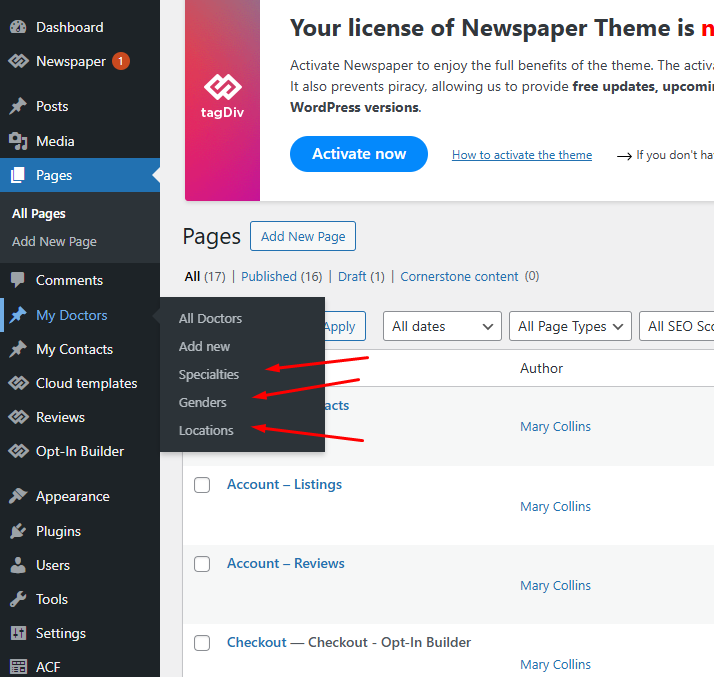Open the Account – Reviews page link
The width and height of the screenshot is (714, 677).
pyautogui.click(x=286, y=563)
